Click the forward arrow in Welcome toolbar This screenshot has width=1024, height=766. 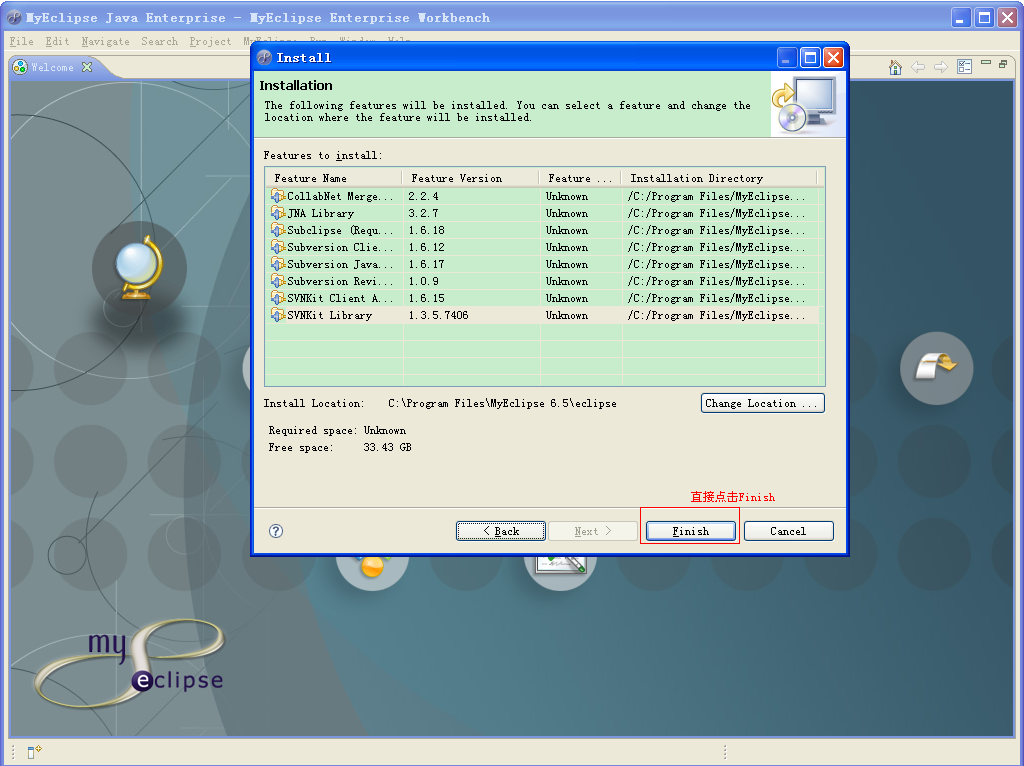point(941,67)
